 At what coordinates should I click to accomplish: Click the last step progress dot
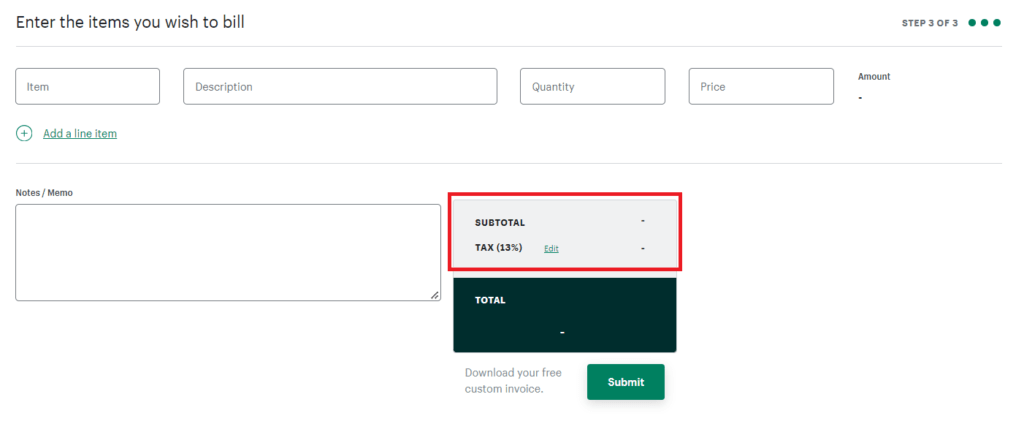click(x=997, y=23)
